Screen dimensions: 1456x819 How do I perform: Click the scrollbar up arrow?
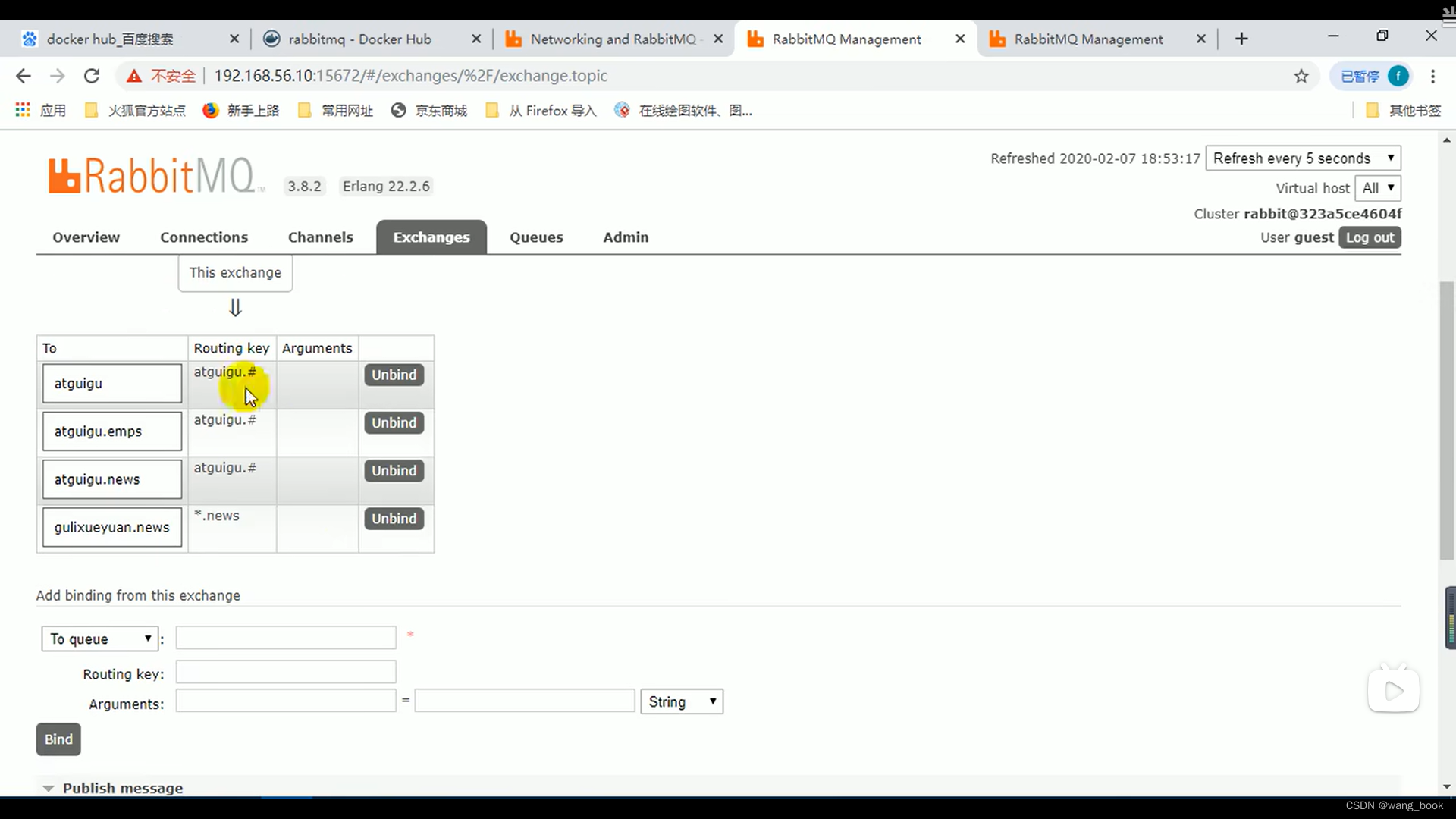click(x=1447, y=140)
